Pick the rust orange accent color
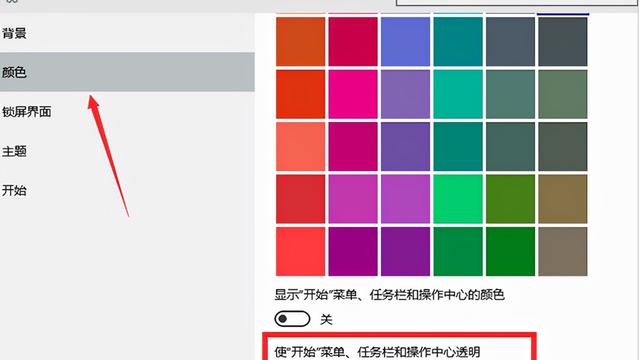Screen dimensions: 640x360 pyautogui.click(x=300, y=42)
